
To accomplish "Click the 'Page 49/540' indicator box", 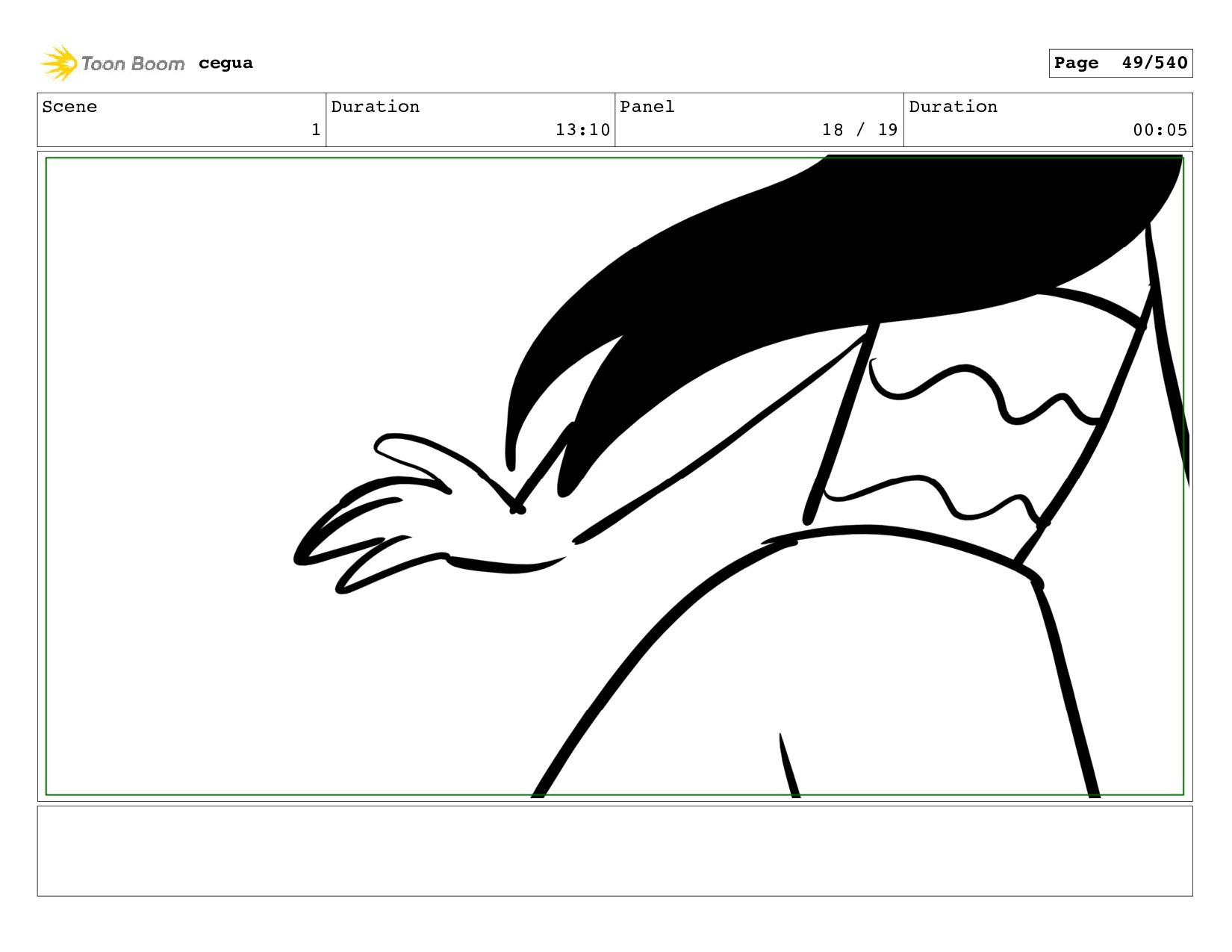I will click(1120, 63).
